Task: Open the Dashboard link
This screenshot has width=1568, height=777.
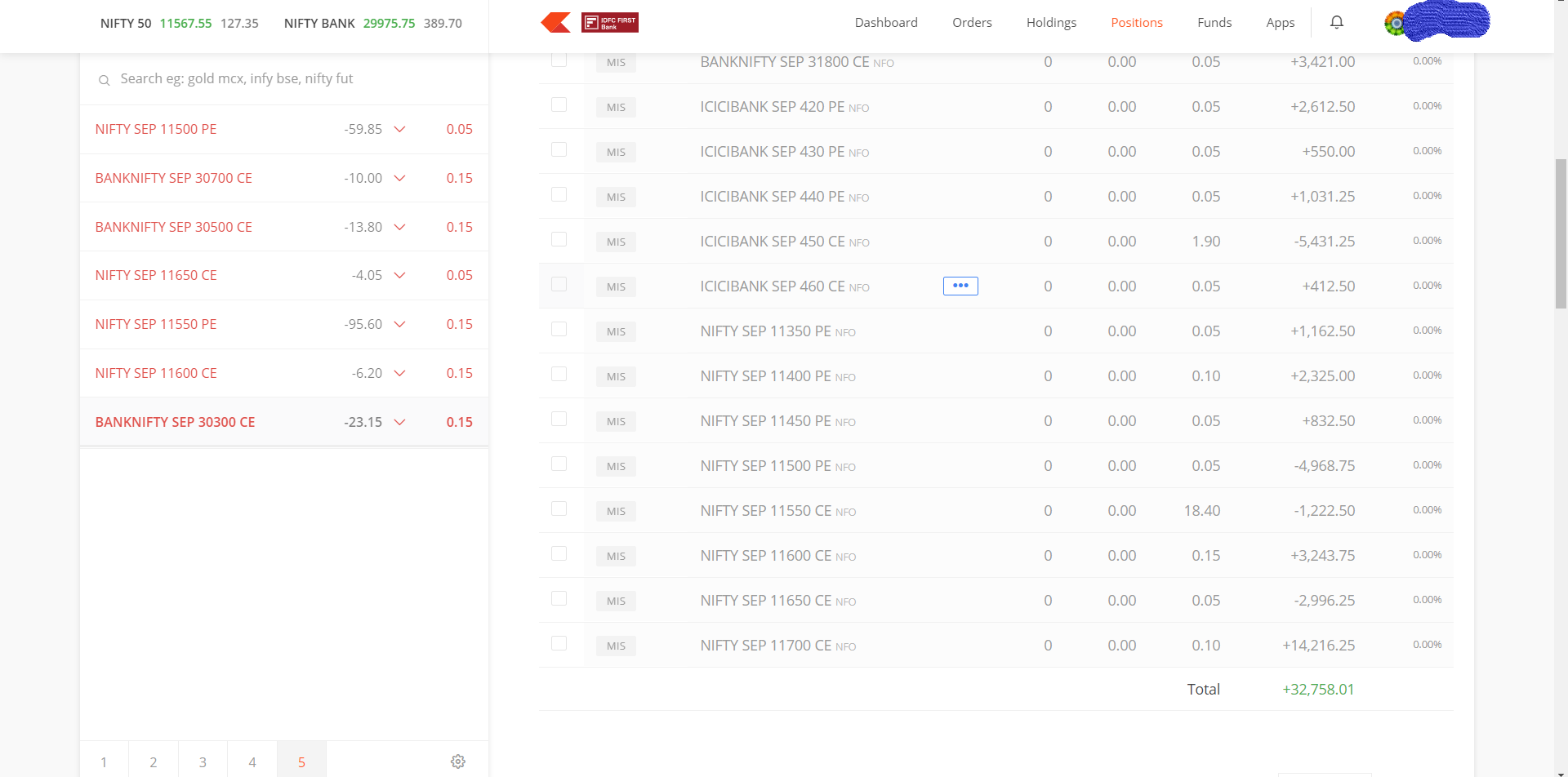Action: tap(886, 23)
